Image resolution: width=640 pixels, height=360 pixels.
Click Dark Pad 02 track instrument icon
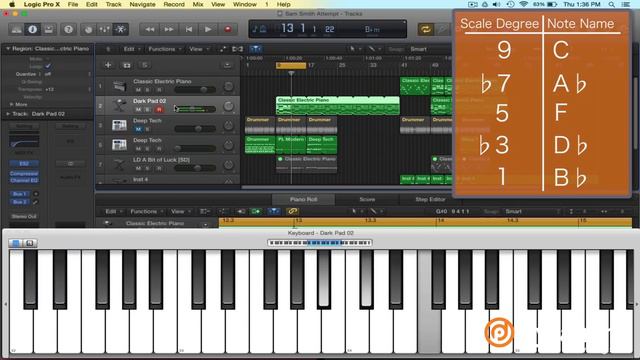[119, 105]
